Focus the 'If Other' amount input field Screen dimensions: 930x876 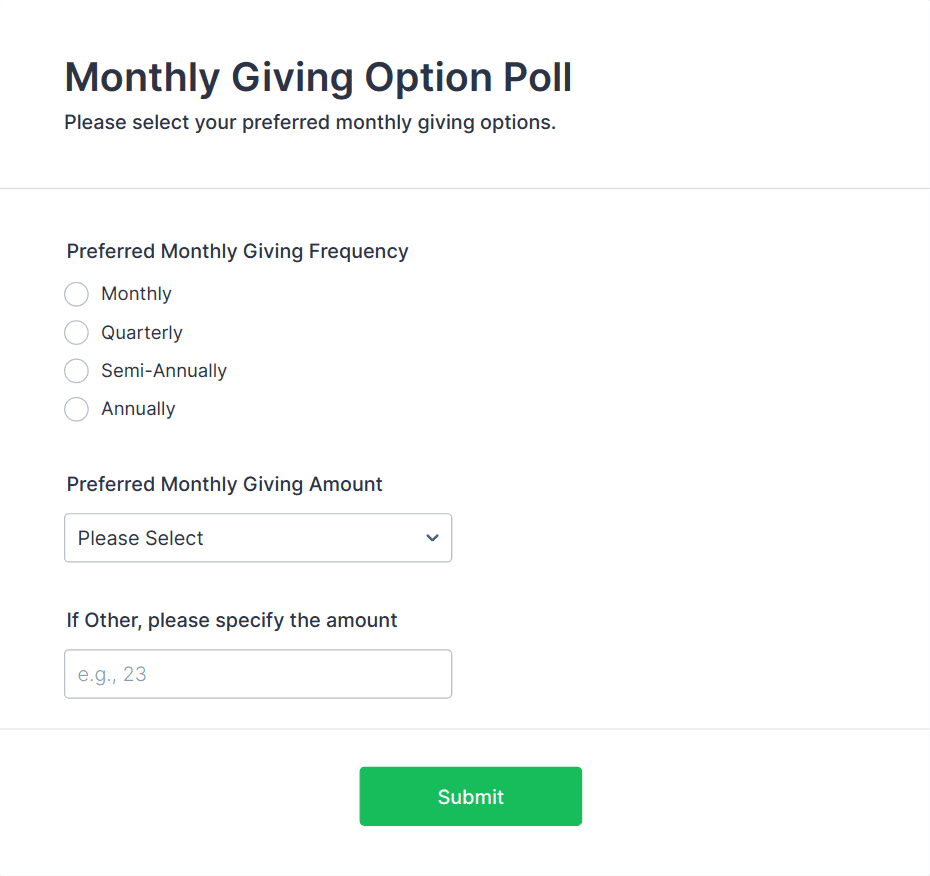point(257,674)
